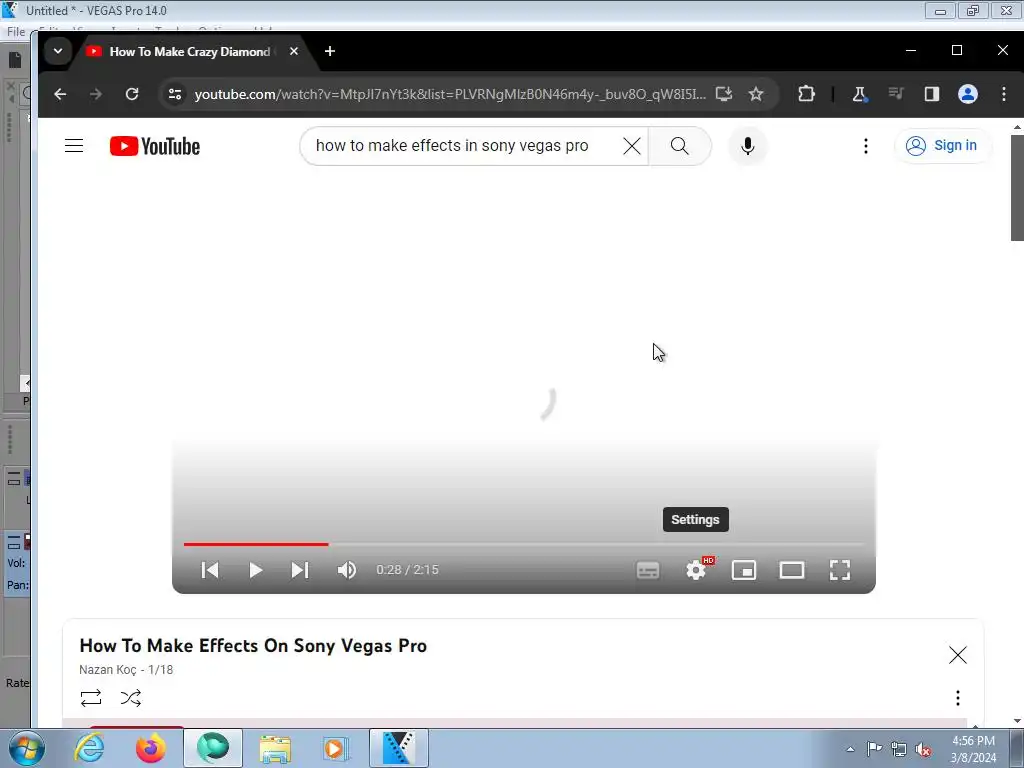This screenshot has height=768, width=1024.
Task: Toggle Chrome side panel
Action: pyautogui.click(x=931, y=94)
